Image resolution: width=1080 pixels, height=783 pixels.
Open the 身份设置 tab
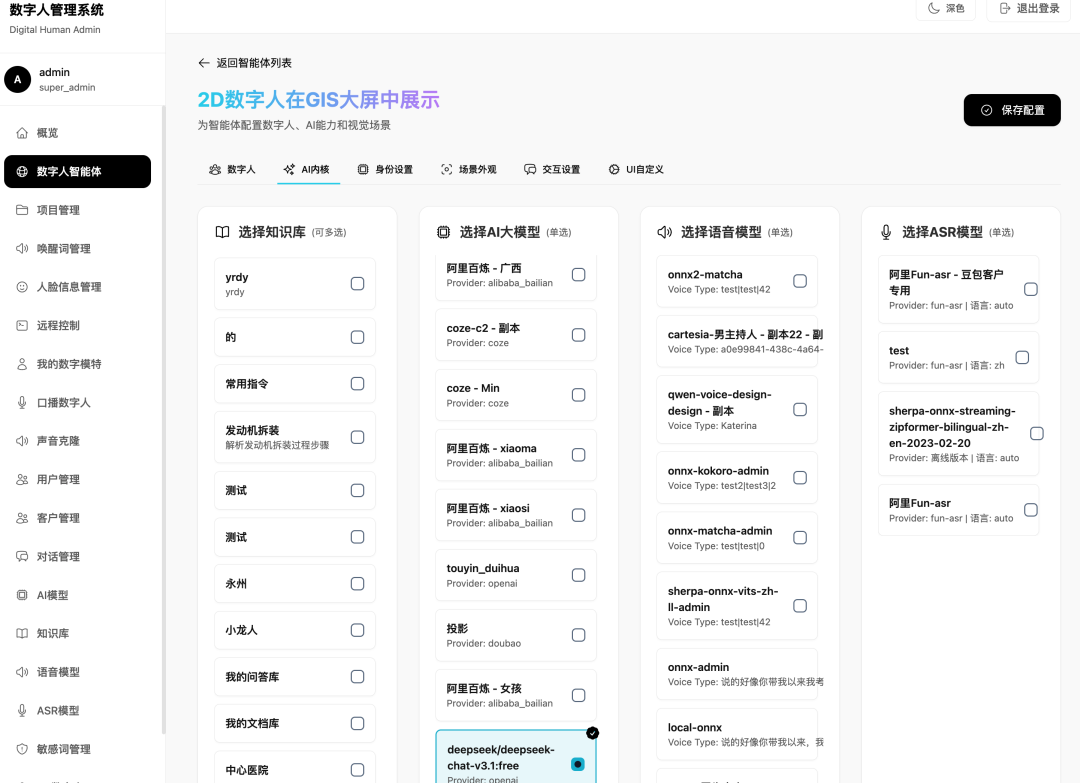[x=385, y=169]
